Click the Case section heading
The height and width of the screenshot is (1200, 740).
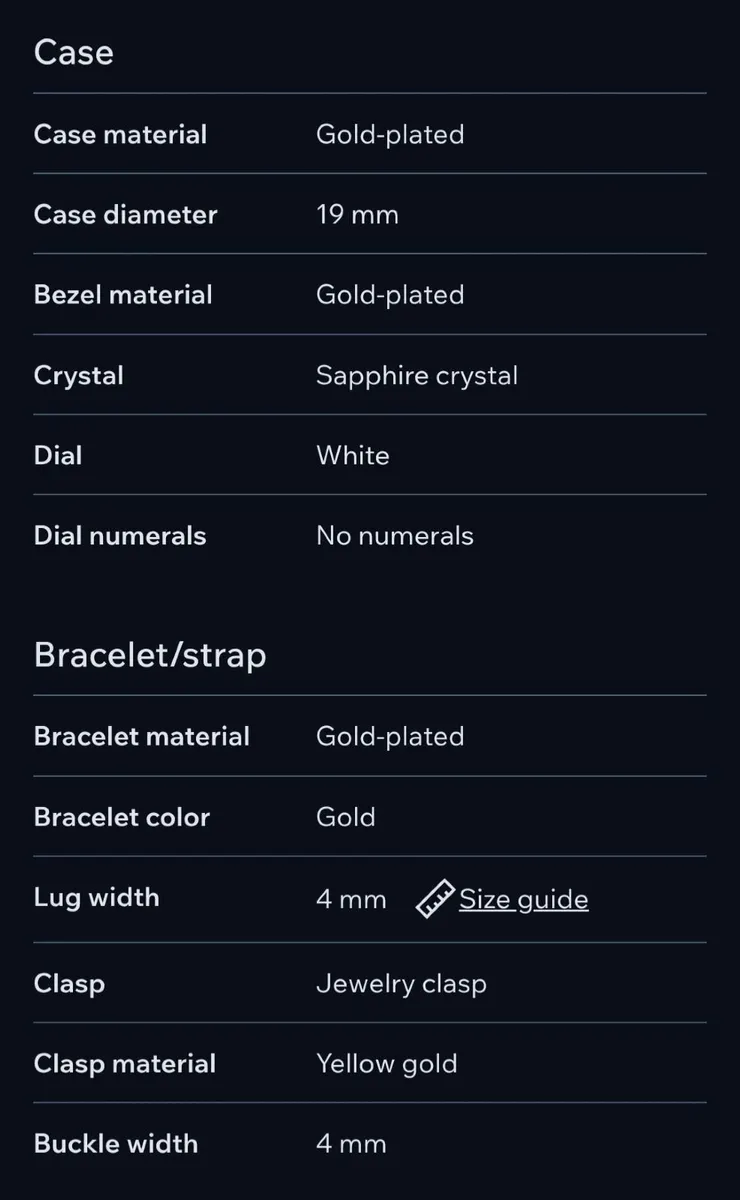[74, 52]
